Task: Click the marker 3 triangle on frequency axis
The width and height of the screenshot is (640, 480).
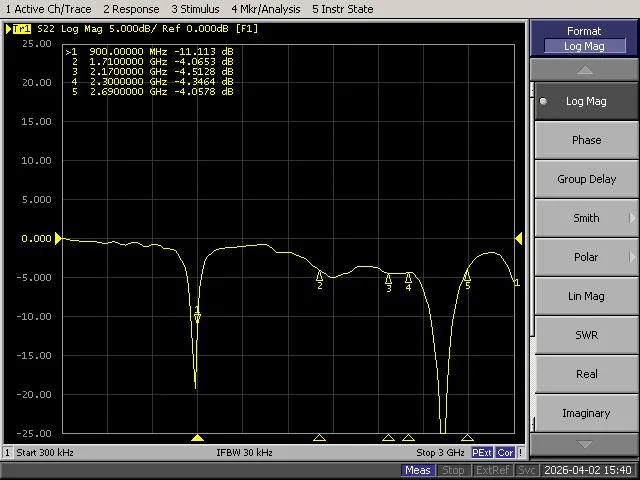Action: point(389,438)
